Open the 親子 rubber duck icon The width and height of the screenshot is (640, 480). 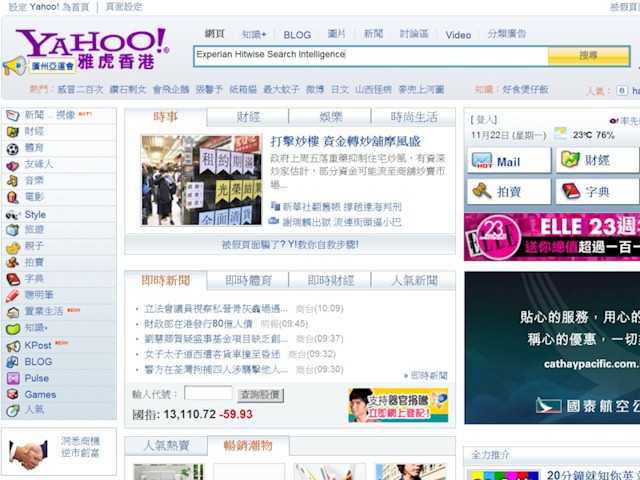click(13, 247)
